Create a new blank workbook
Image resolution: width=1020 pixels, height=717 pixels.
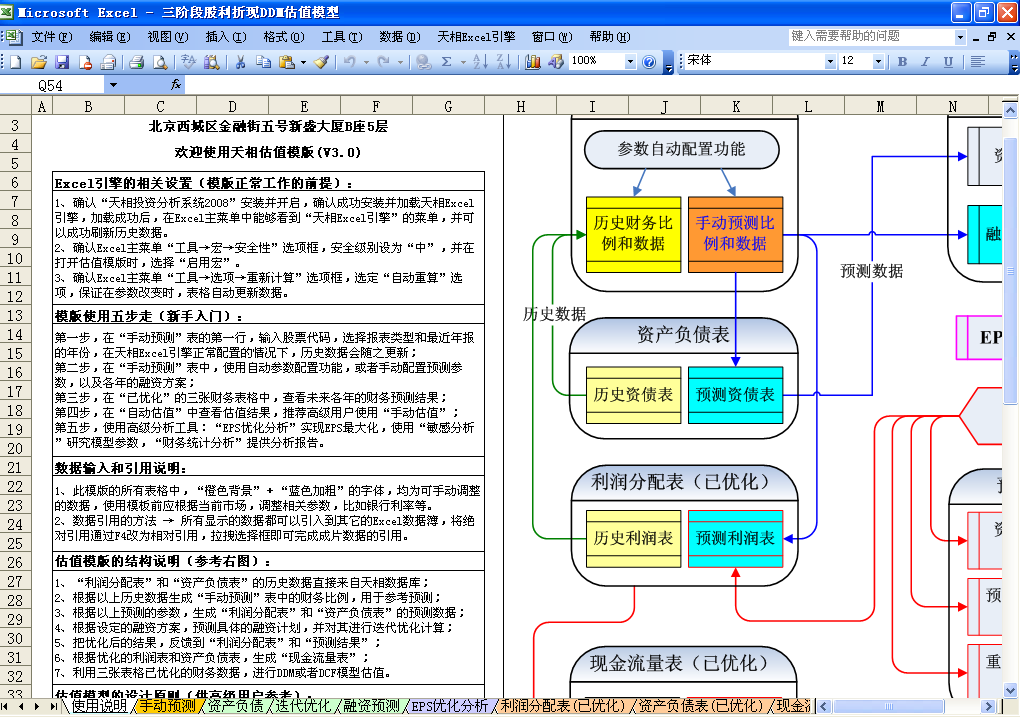pyautogui.click(x=16, y=62)
